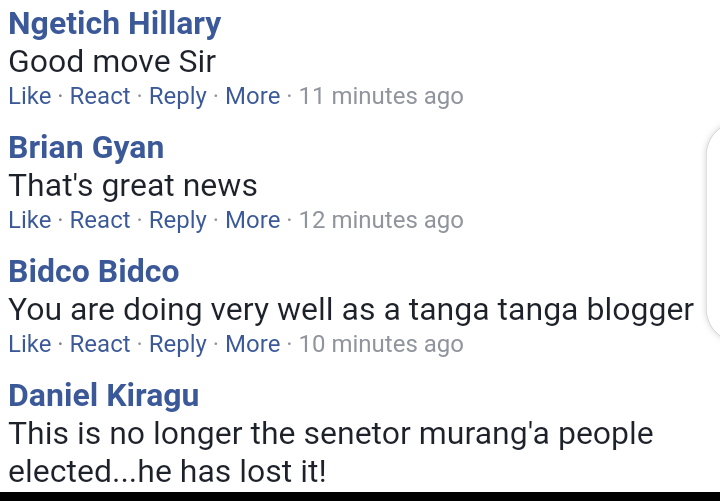Reply to Ngetich Hillary's comment
This screenshot has width=720, height=501.
tap(178, 97)
